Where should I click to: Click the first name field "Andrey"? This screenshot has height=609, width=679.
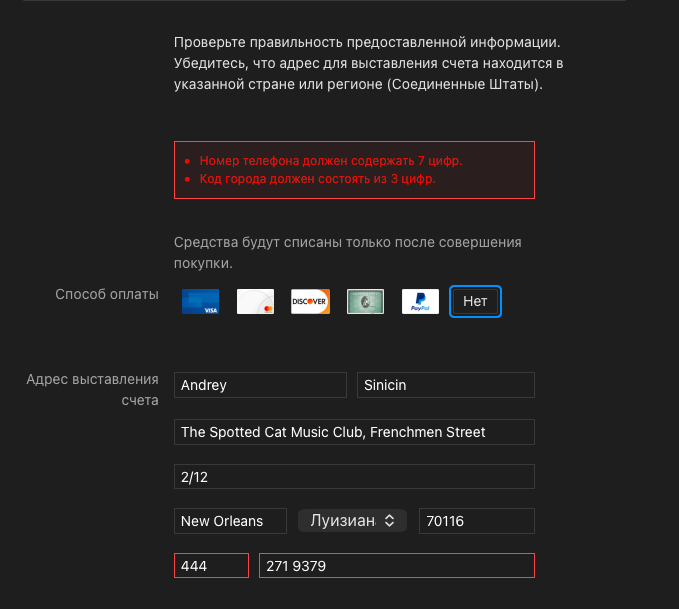pyautogui.click(x=260, y=385)
